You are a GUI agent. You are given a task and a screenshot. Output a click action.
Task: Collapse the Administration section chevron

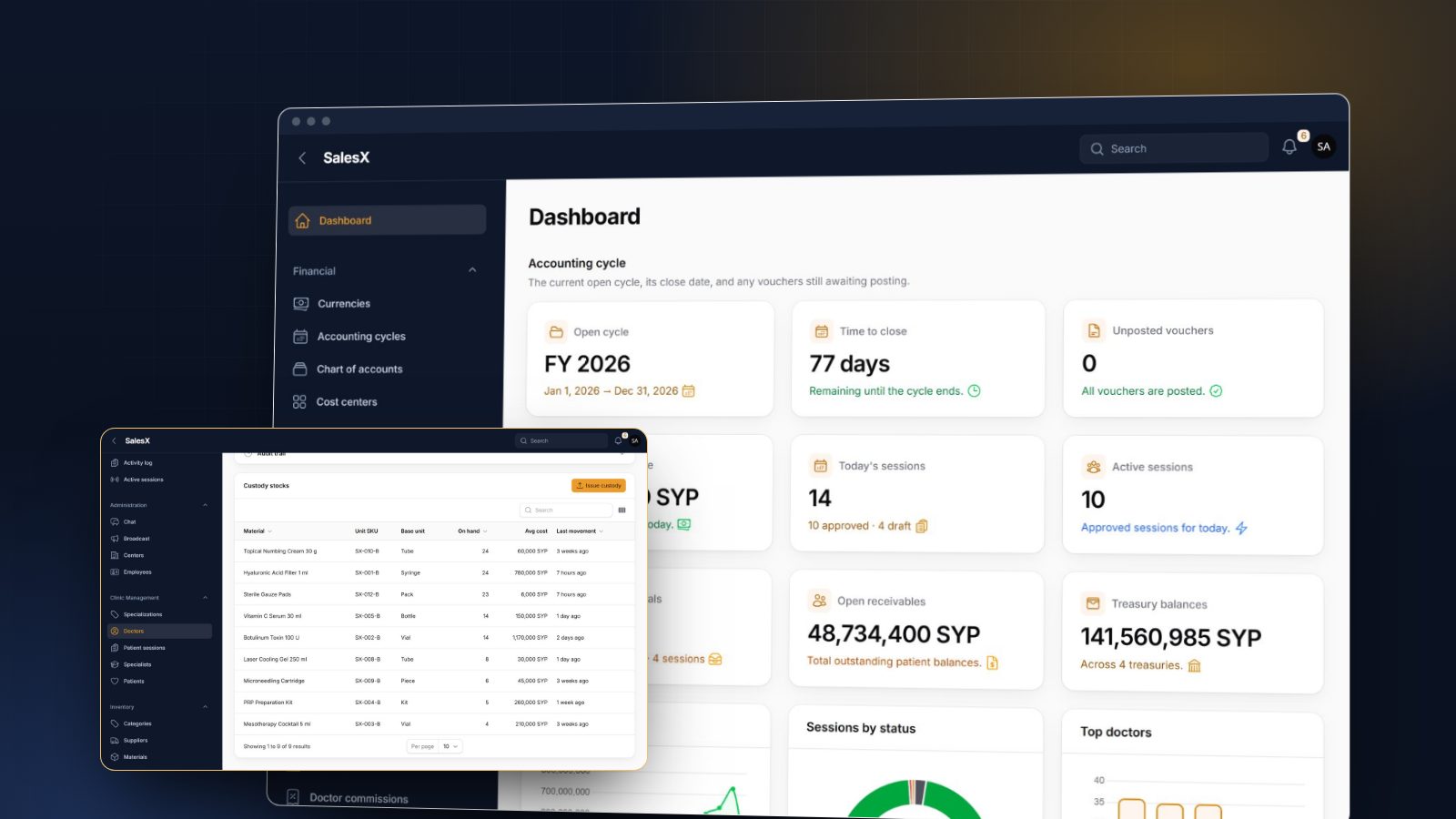[205, 505]
